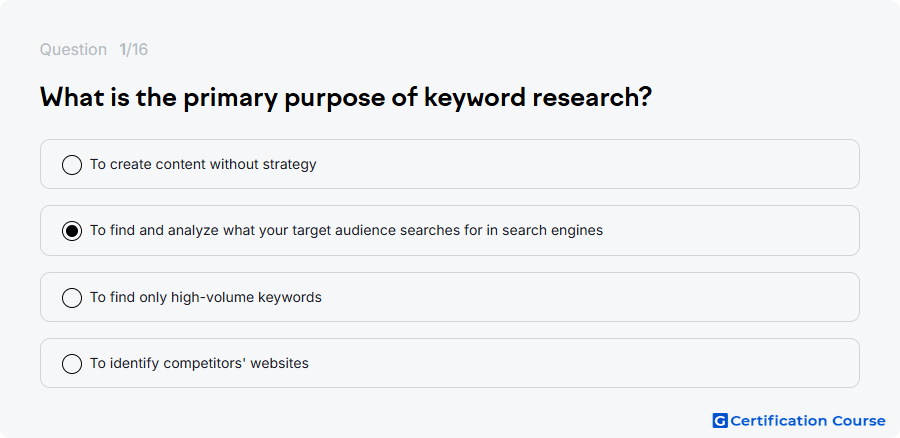Click the keyword research question heading
The height and width of the screenshot is (438, 900).
pos(346,98)
